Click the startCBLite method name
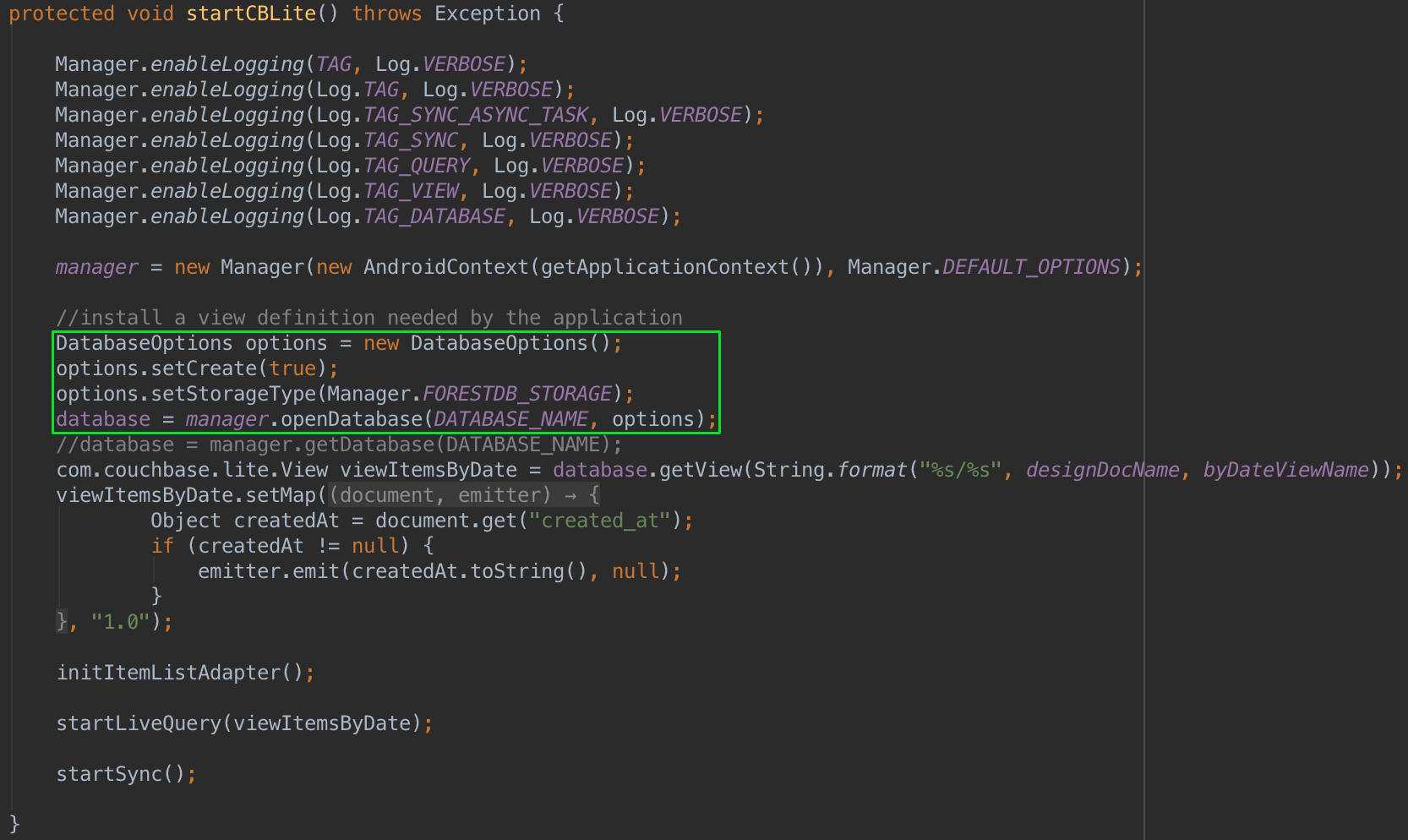This screenshot has width=1408, height=840. (x=250, y=14)
